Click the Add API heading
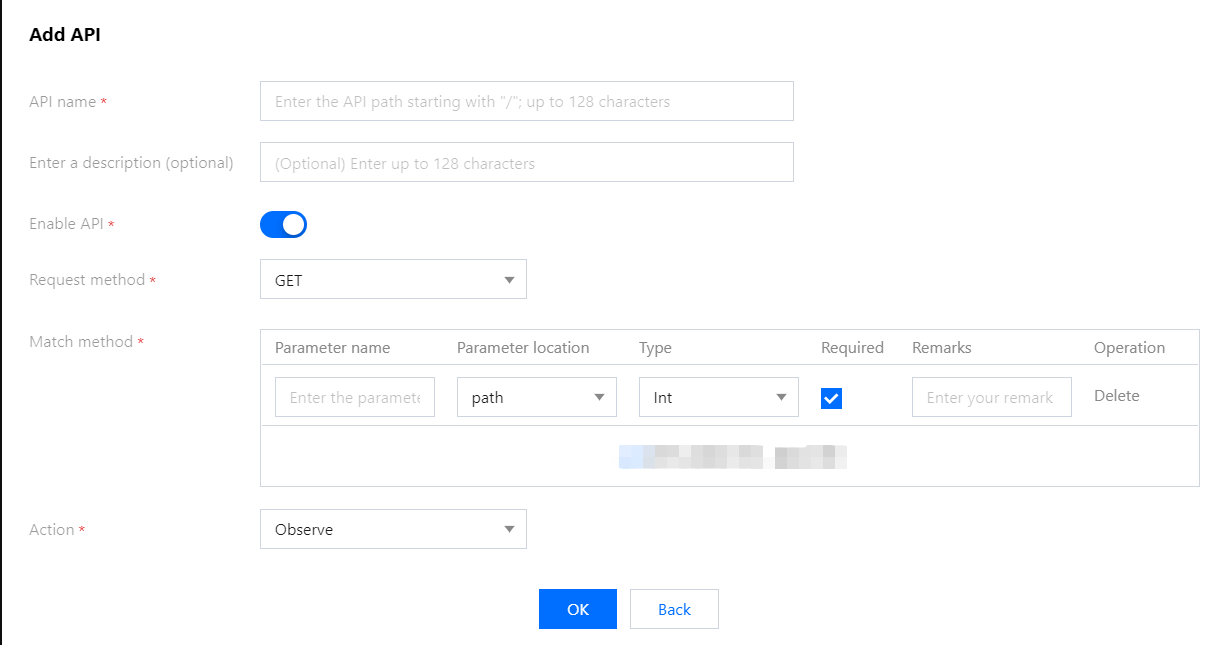This screenshot has height=645, width=1230. point(65,35)
